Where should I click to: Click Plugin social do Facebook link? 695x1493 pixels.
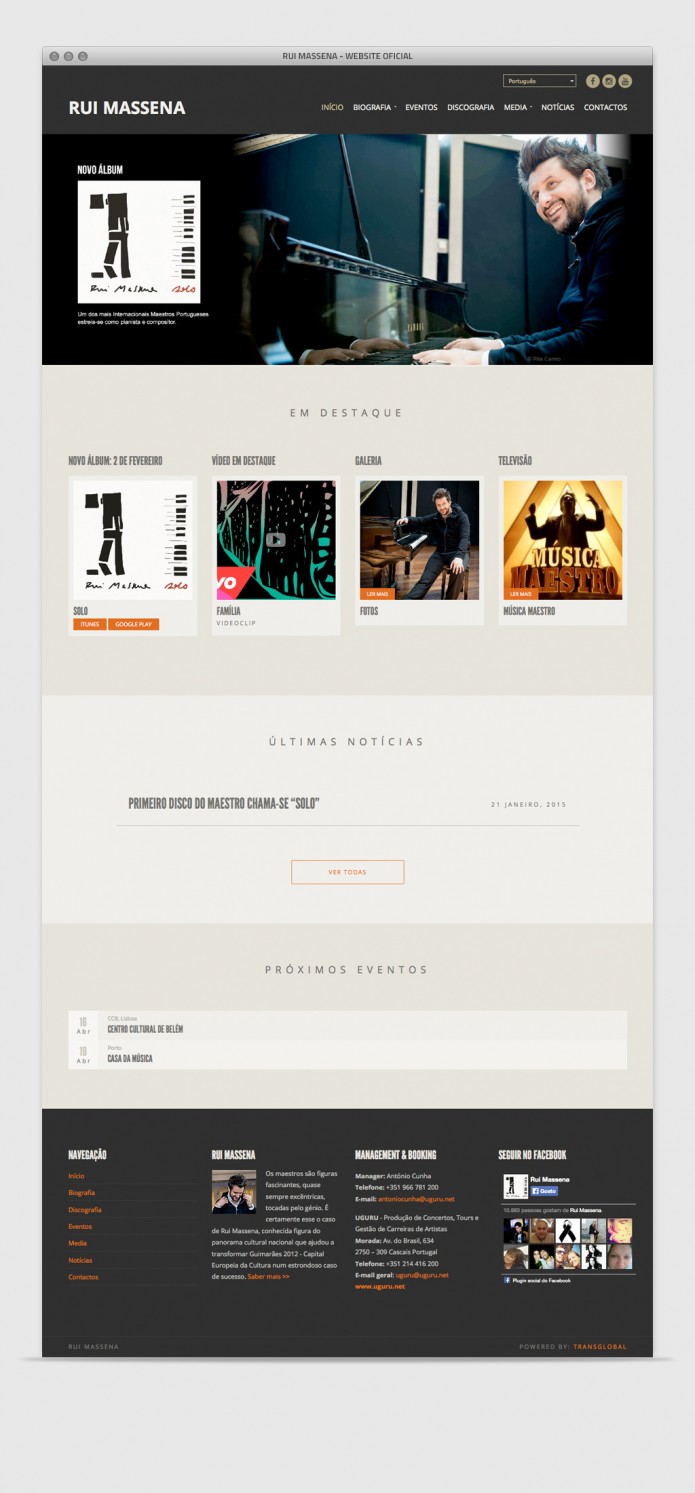pyautogui.click(x=541, y=1280)
